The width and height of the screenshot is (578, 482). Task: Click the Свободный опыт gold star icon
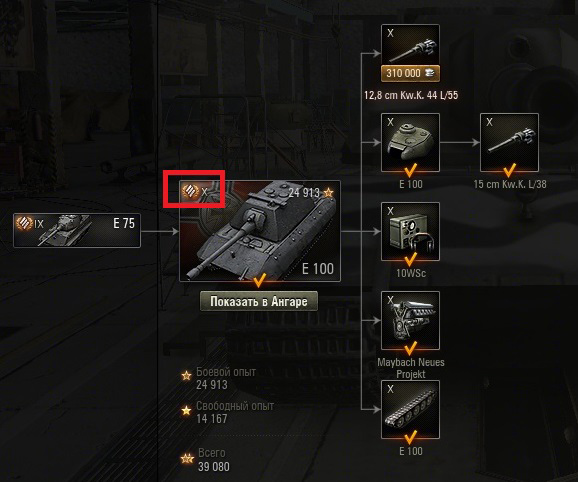coord(187,410)
